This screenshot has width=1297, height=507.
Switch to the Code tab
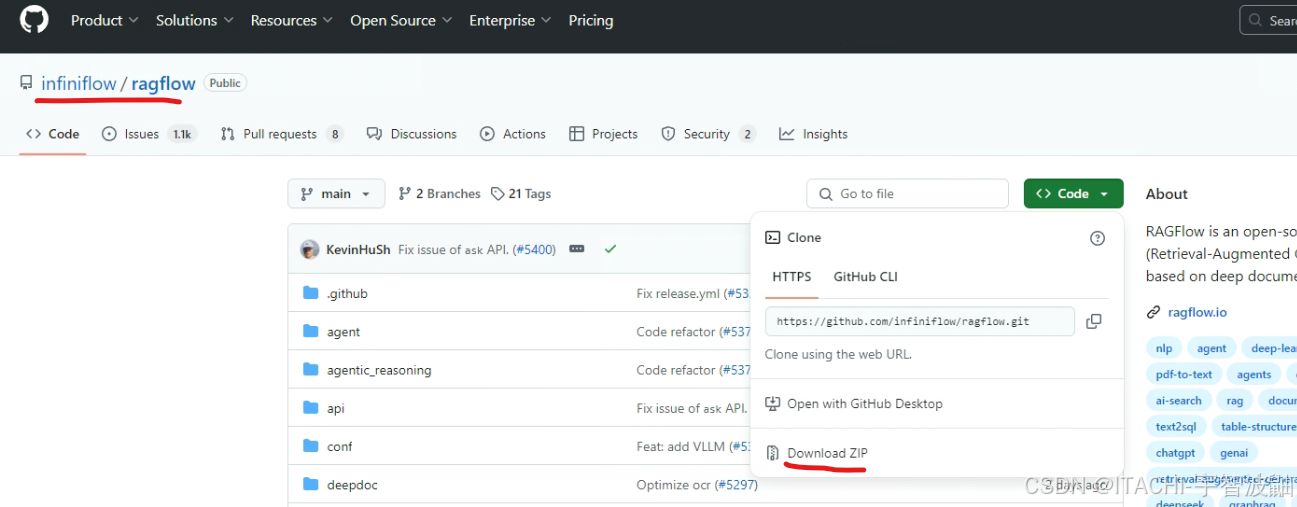(x=53, y=134)
